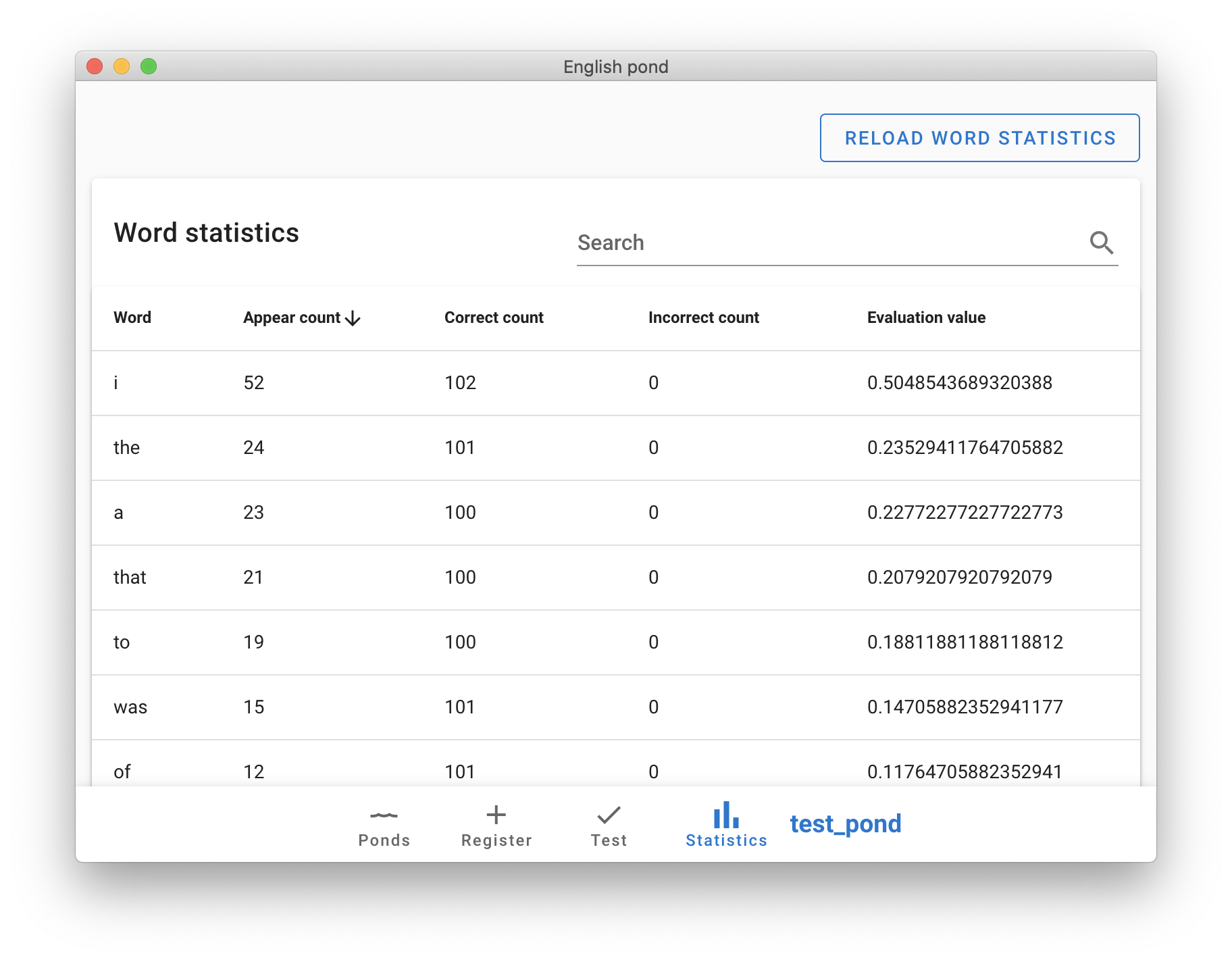Click evaluation value 0.18811881188118812
Viewport: 1232px width, 962px height.
point(965,642)
